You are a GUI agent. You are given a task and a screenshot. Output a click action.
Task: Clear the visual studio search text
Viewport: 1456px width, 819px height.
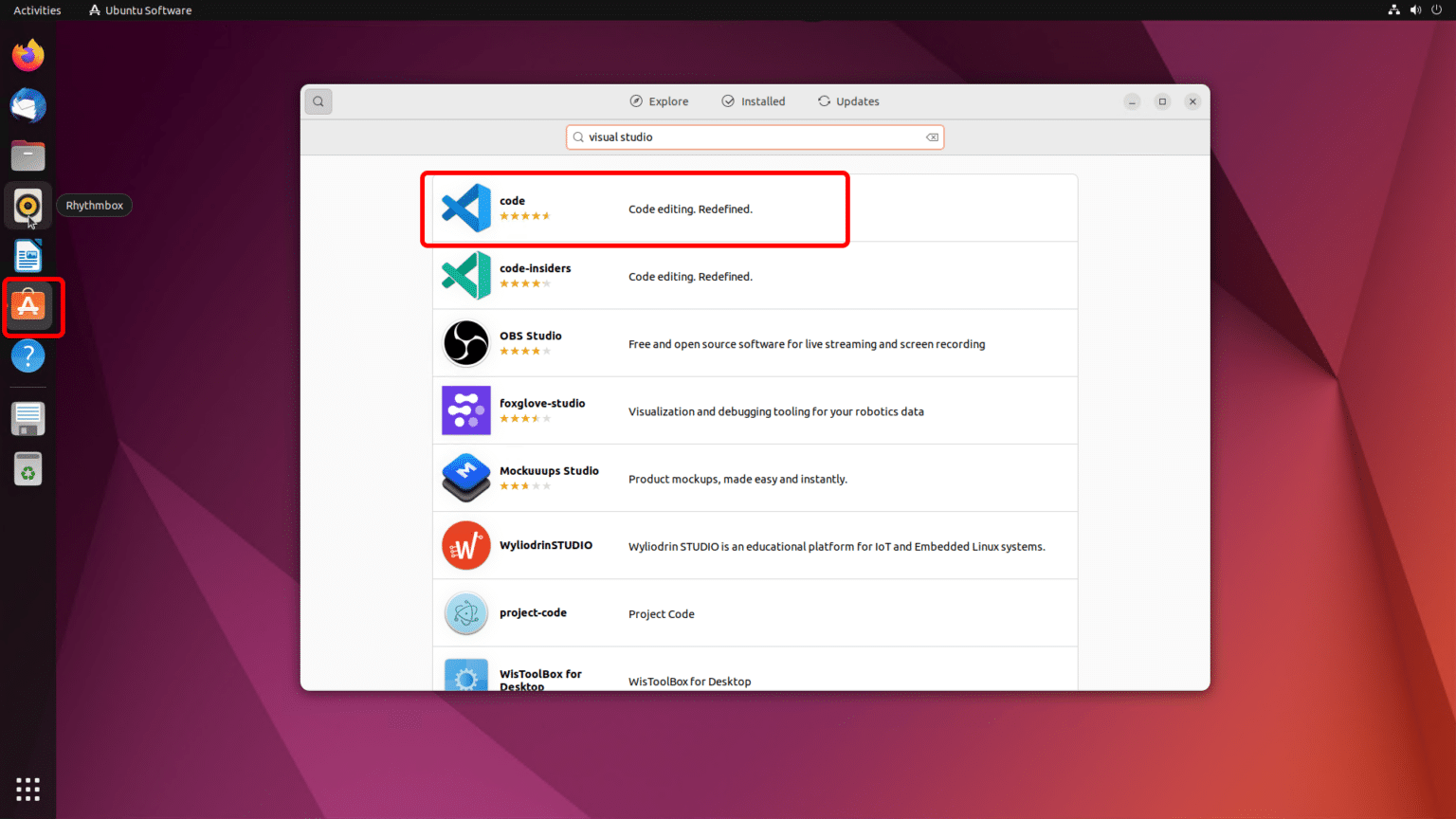932,136
